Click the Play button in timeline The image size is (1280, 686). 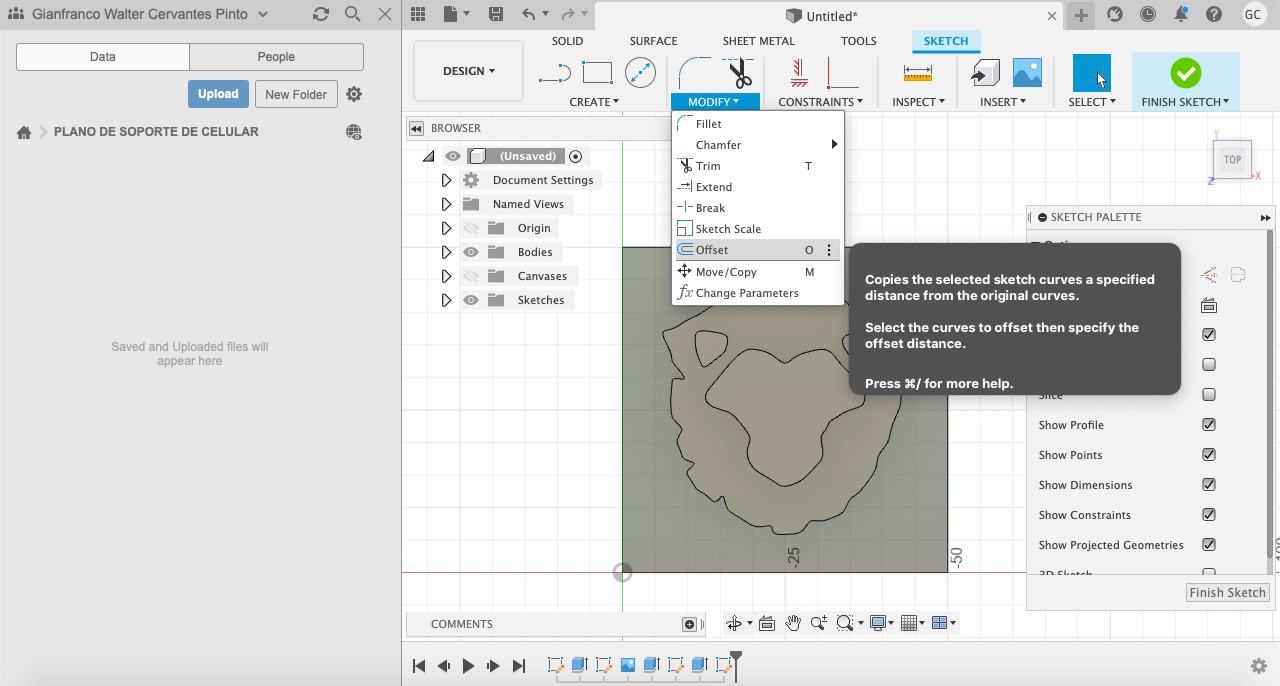point(468,665)
